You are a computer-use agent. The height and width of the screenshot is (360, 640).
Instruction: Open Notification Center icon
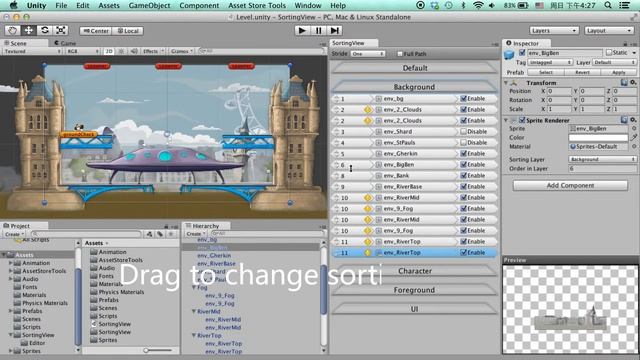624,5
